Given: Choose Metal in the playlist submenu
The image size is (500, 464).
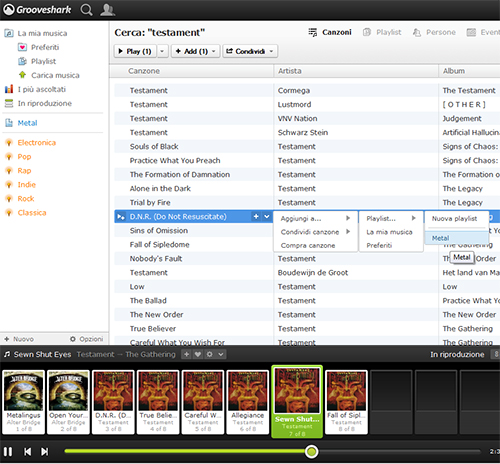Looking at the screenshot, I should coord(456,238).
